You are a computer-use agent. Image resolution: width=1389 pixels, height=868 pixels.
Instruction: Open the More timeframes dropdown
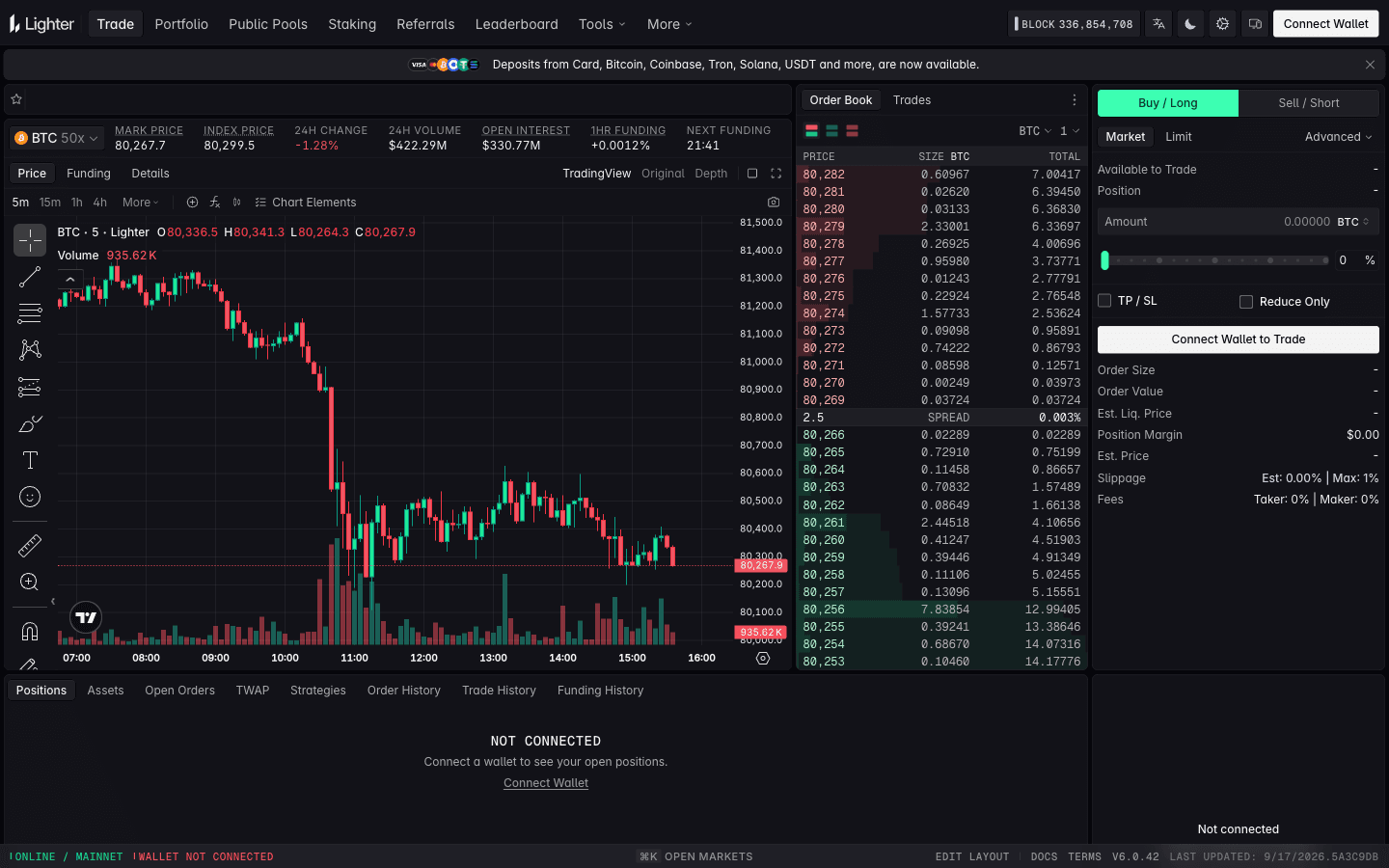(x=140, y=203)
